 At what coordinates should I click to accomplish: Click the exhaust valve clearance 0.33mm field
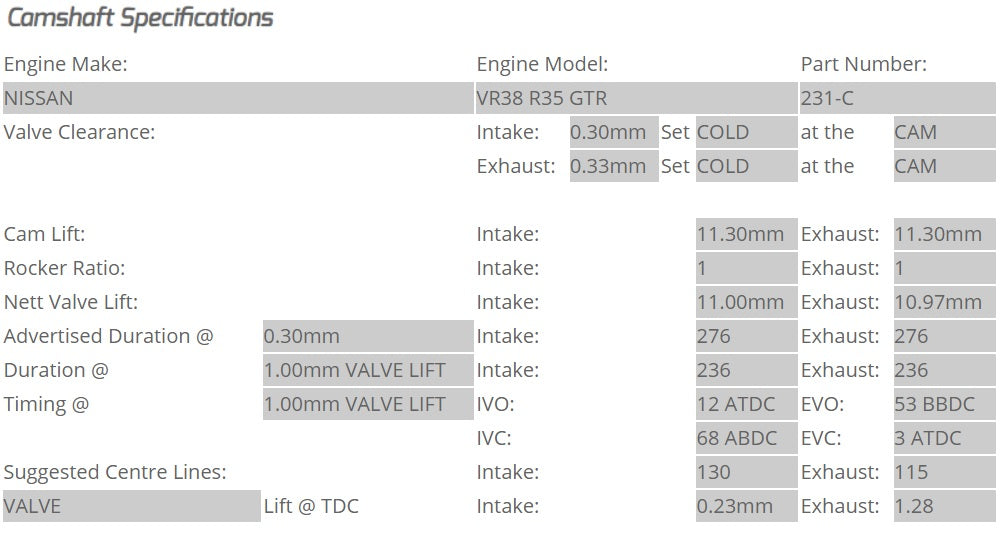(613, 167)
